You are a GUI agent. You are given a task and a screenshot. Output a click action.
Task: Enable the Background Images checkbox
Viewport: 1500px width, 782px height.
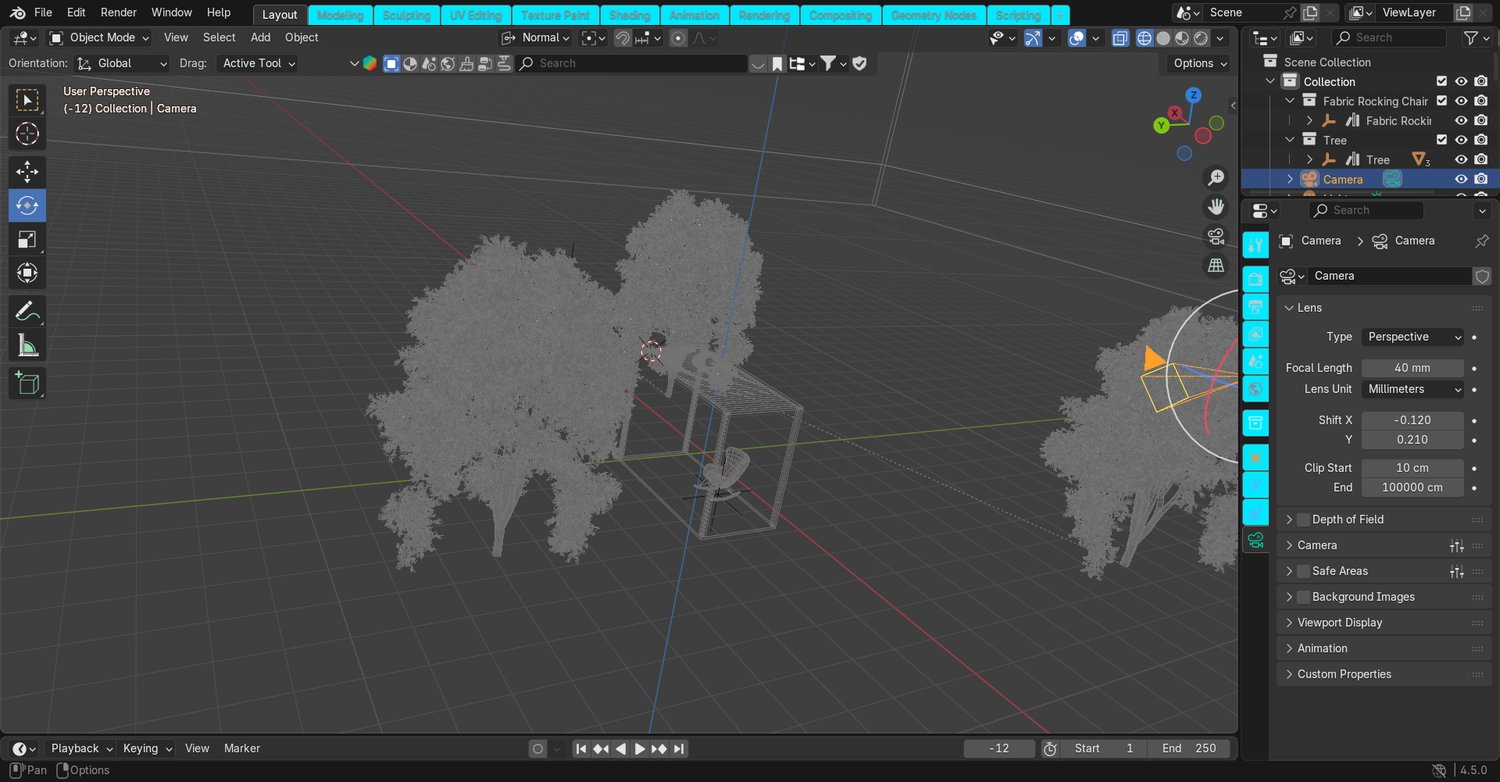coord(1303,597)
